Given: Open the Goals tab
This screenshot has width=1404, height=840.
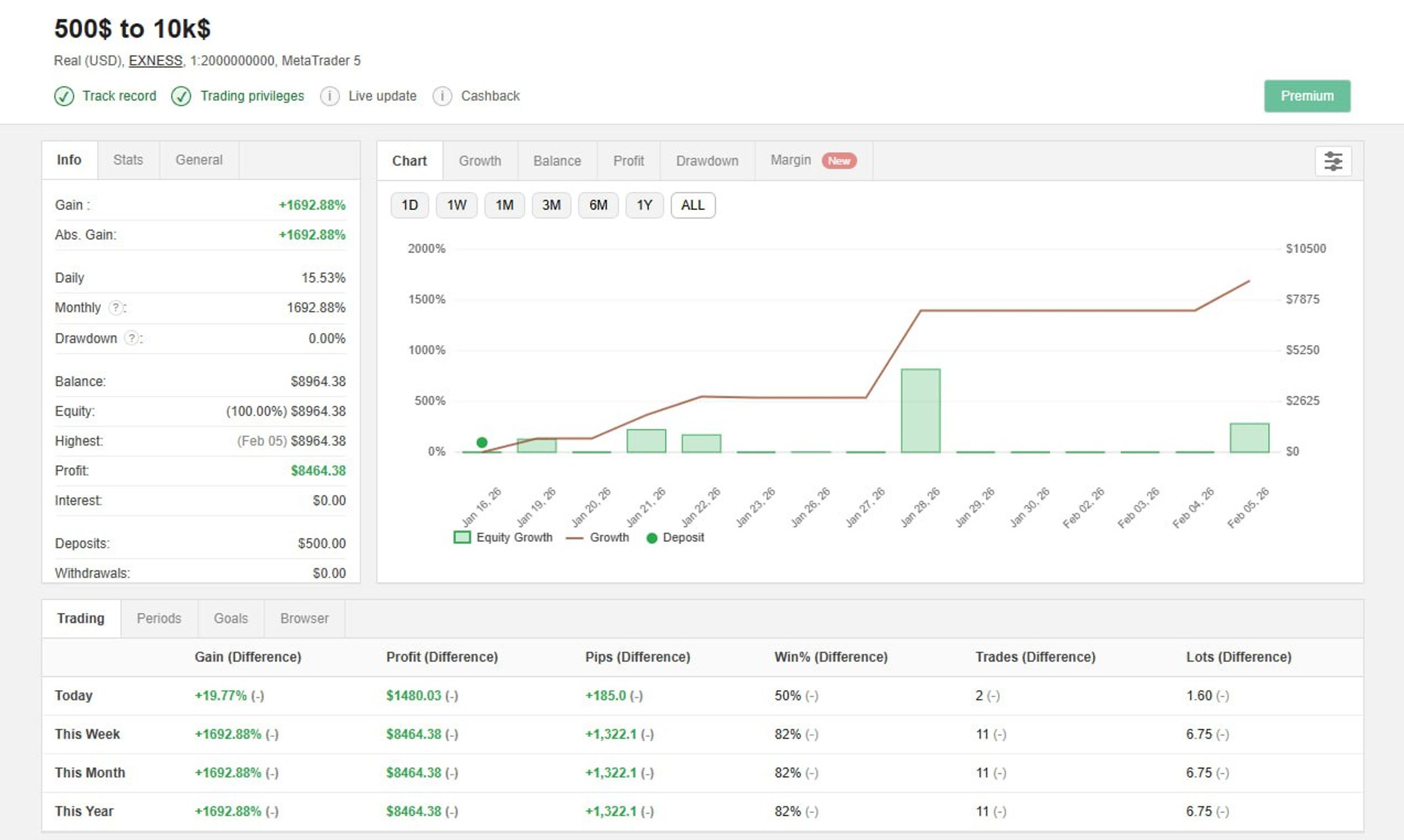Looking at the screenshot, I should [x=231, y=618].
